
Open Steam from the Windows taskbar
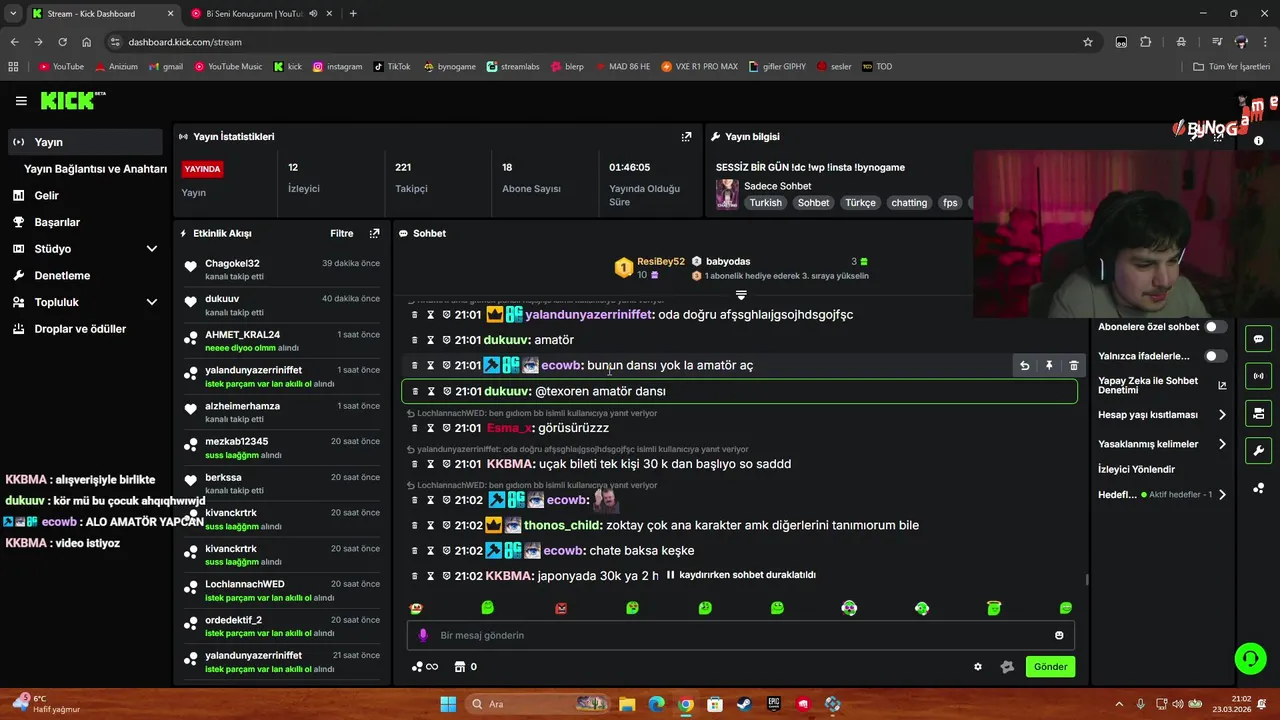745,704
